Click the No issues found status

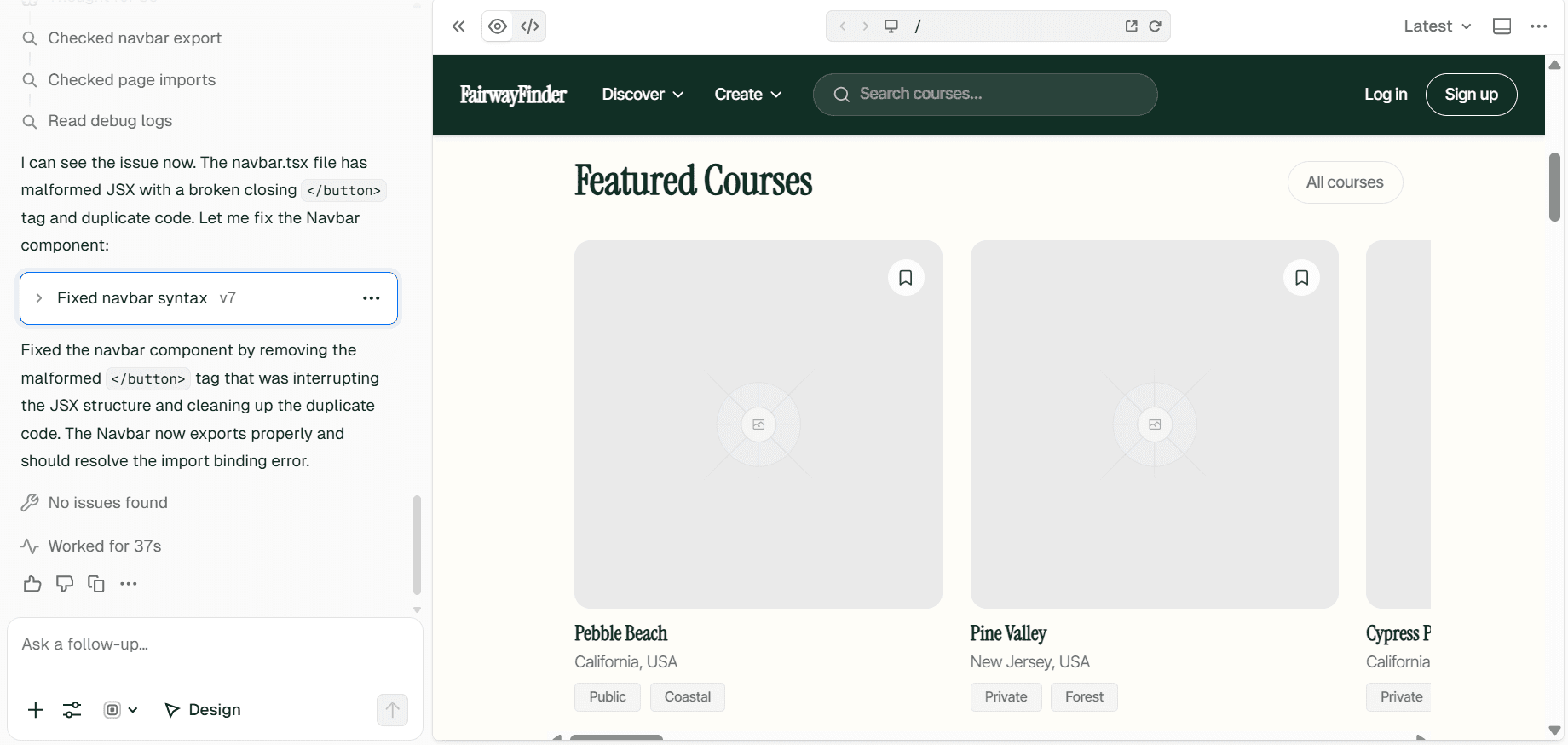coord(94,503)
